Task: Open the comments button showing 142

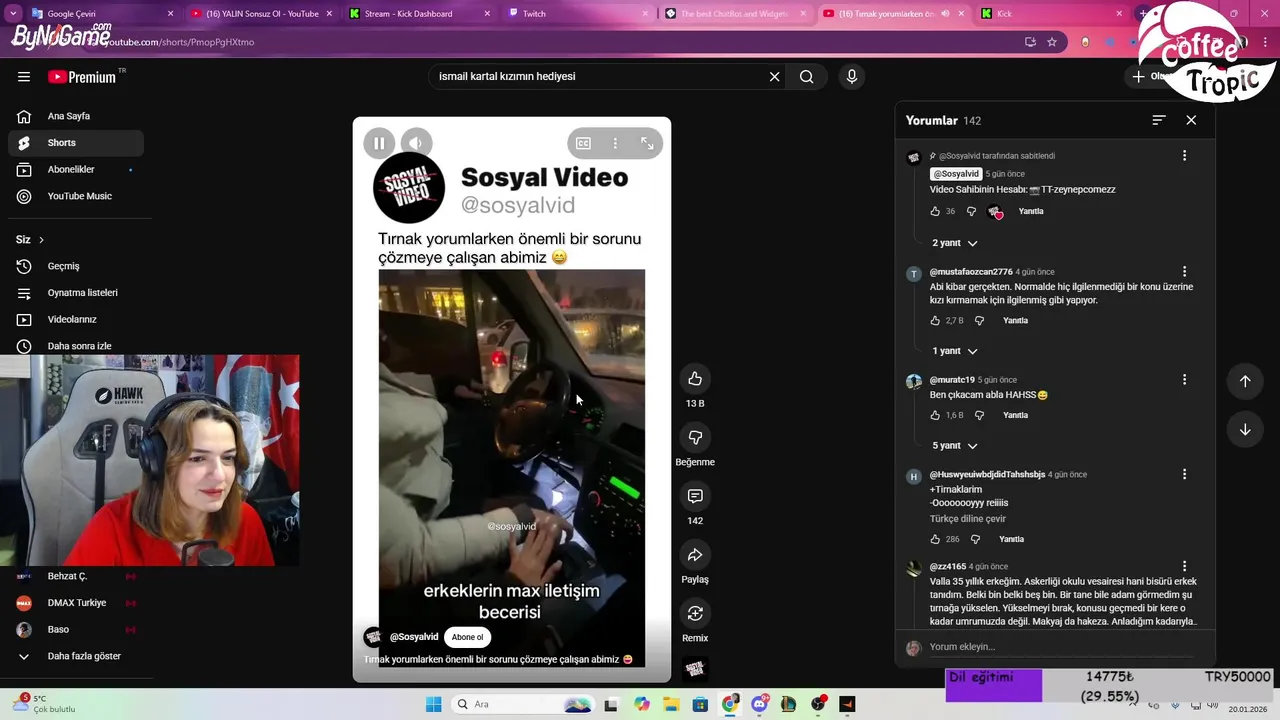Action: (x=695, y=496)
